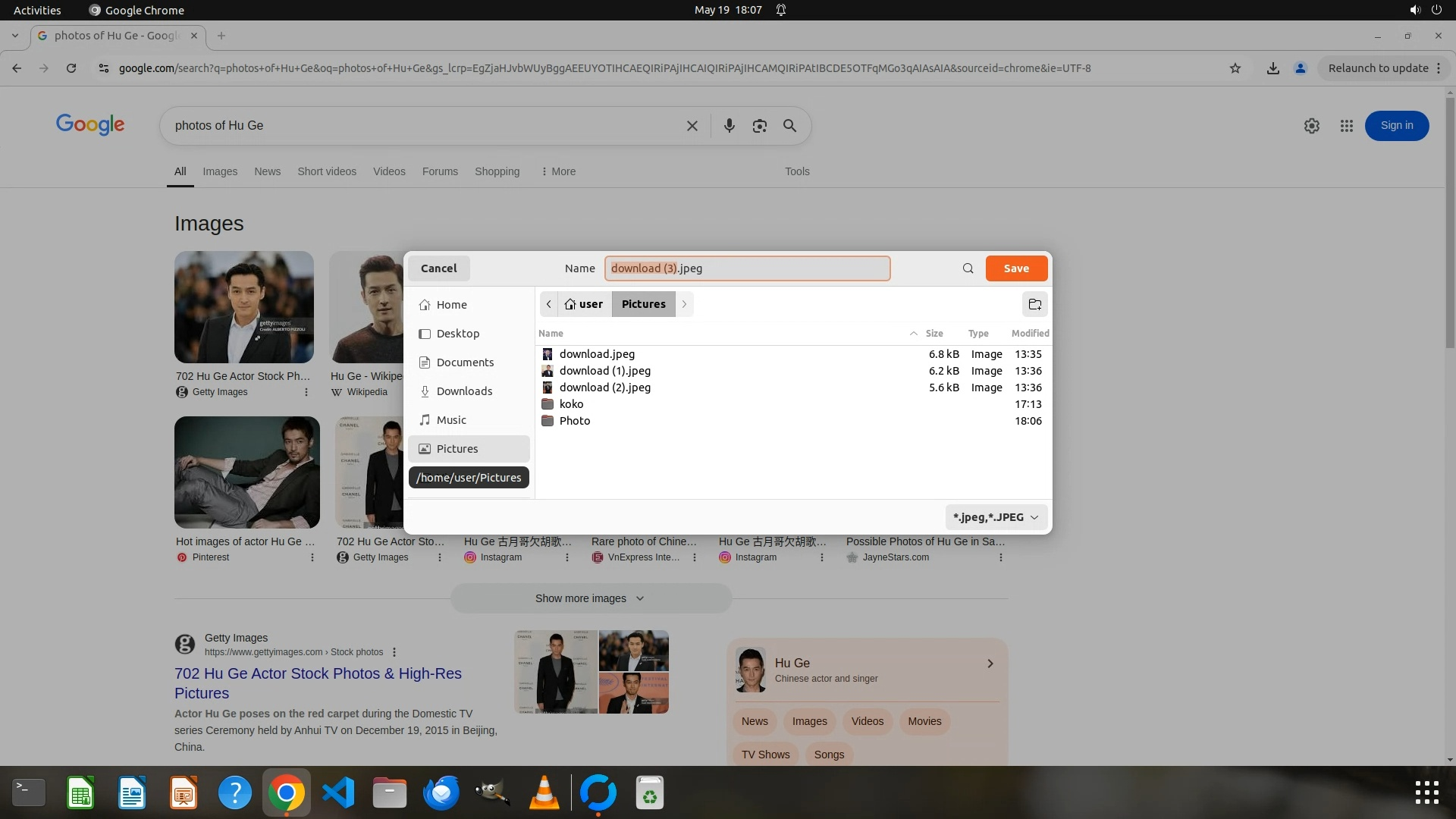Open the More search filters menu
Image resolution: width=1456 pixels, height=819 pixels.
[x=558, y=171]
